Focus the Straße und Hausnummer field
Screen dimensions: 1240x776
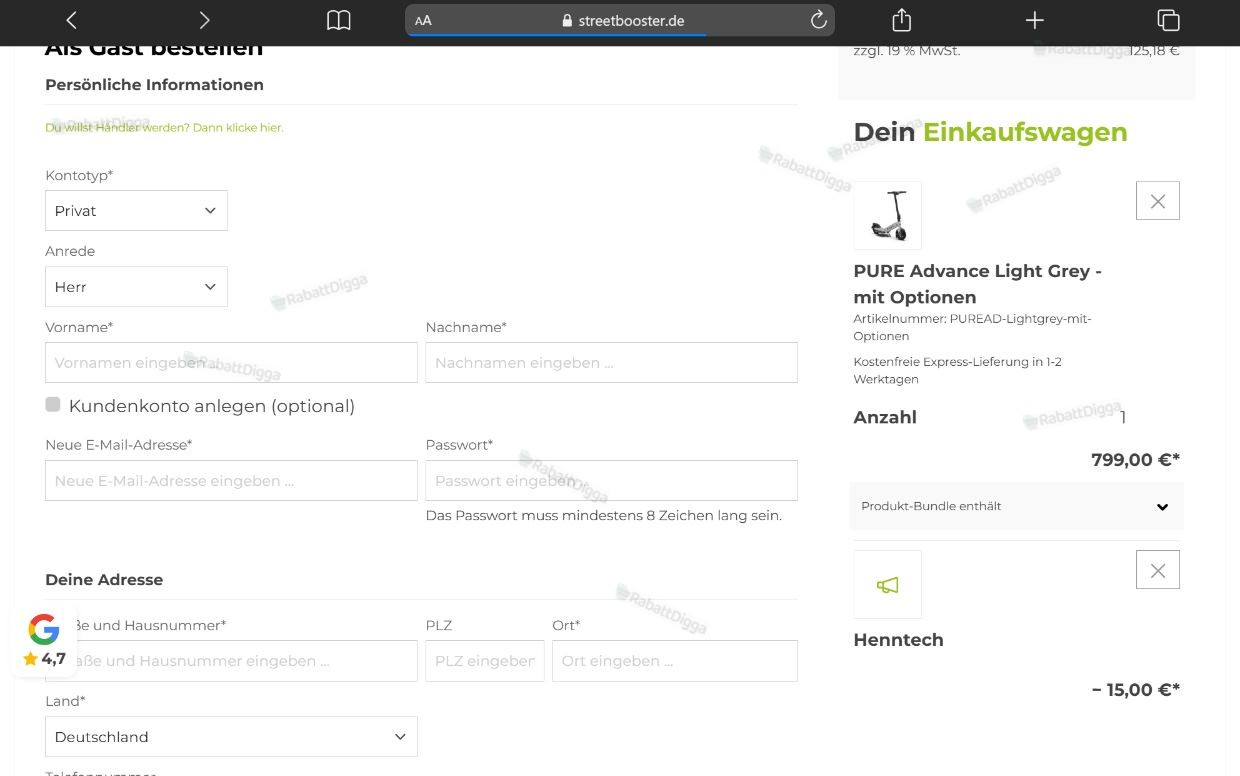[231, 661]
